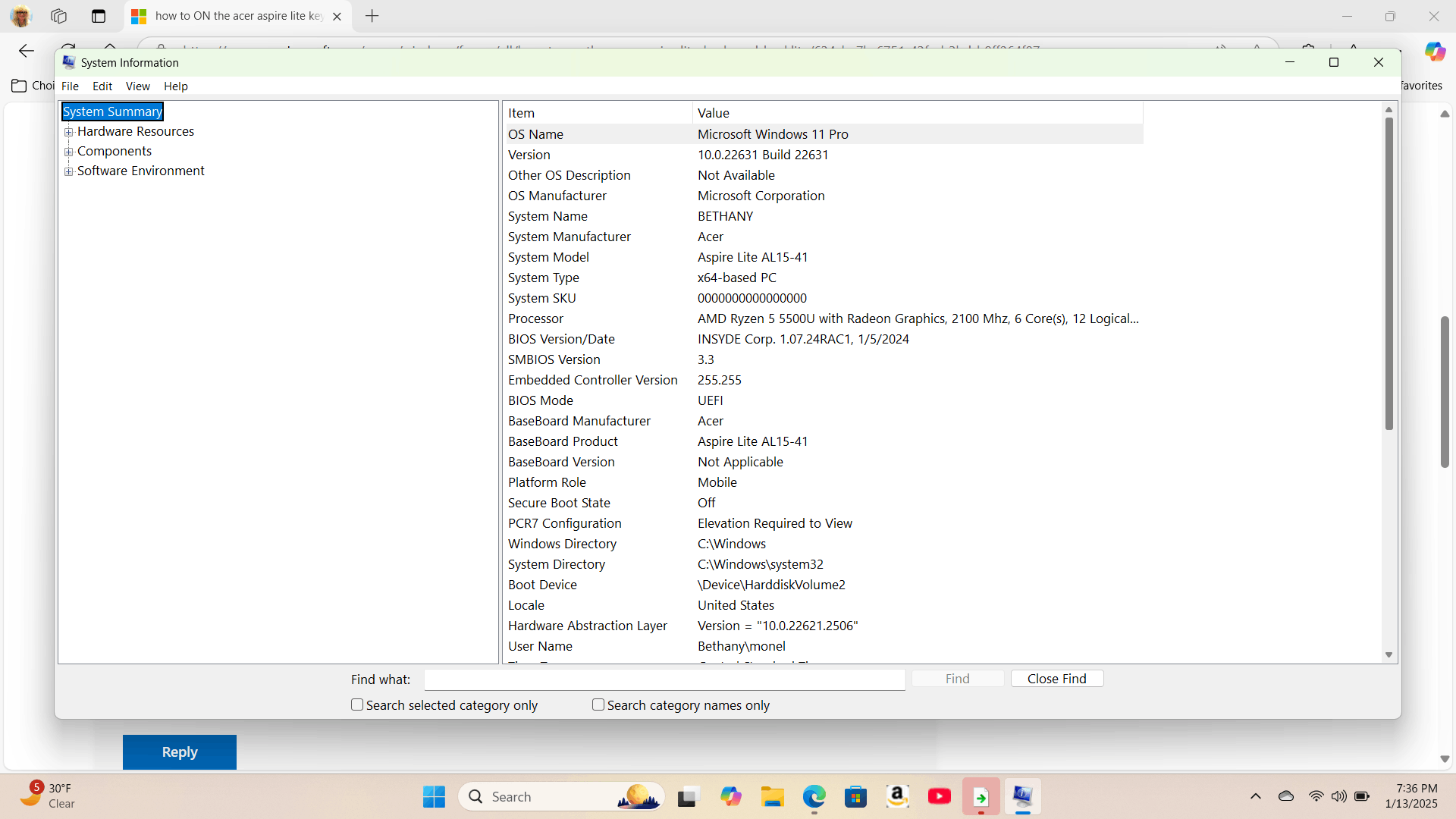
Task: Open File Explorer from the taskbar
Action: tap(772, 797)
